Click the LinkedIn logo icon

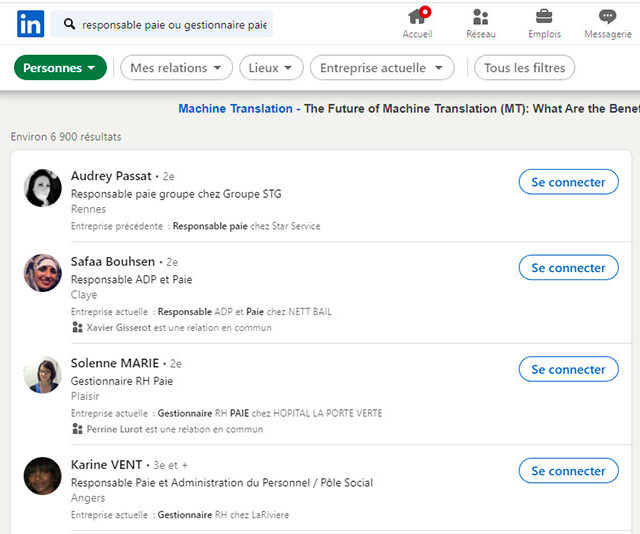click(x=31, y=24)
